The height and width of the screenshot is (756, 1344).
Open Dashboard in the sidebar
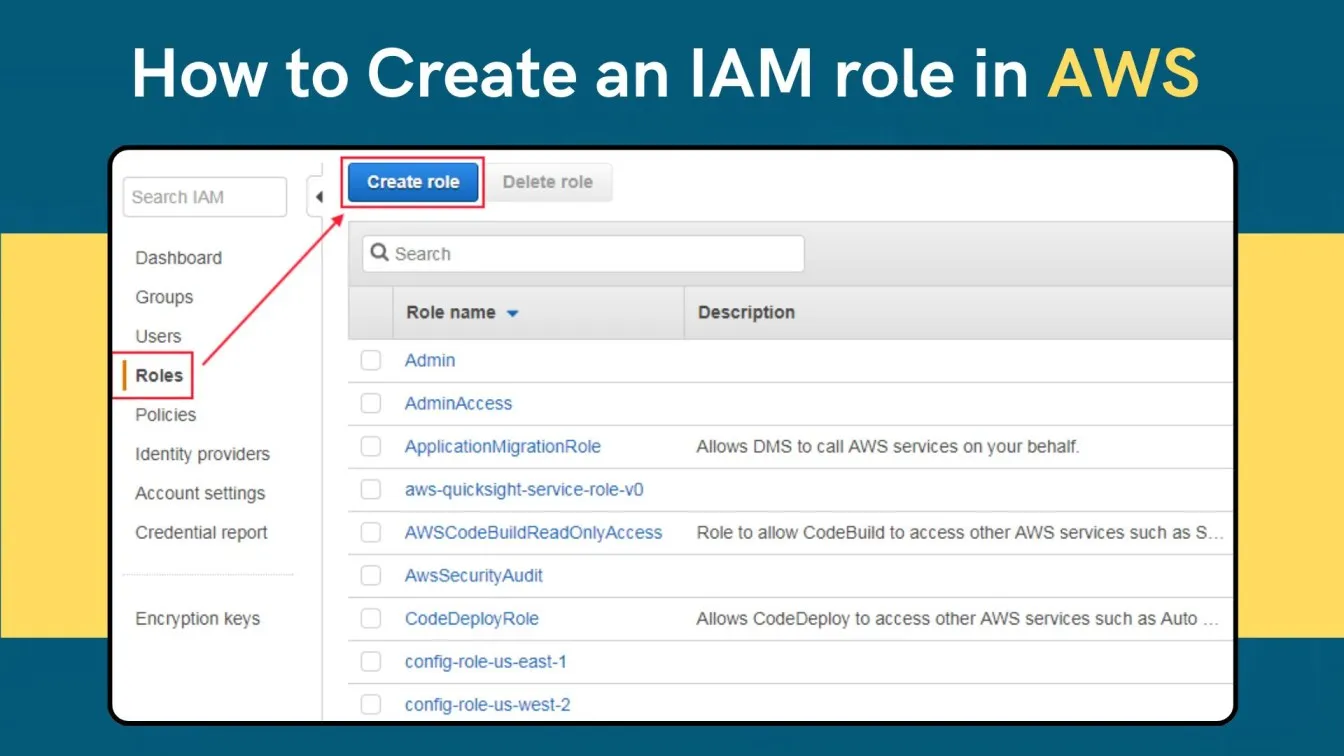[x=178, y=258]
